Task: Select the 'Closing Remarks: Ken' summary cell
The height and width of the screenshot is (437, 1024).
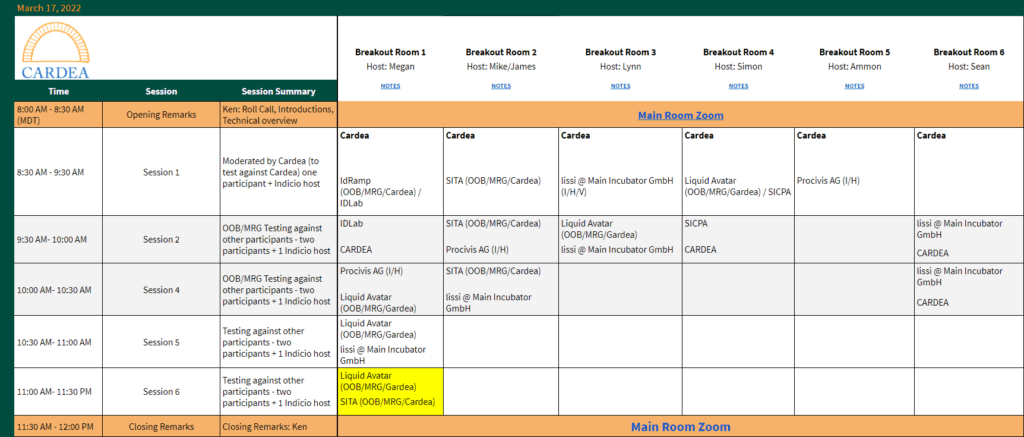Action: (x=278, y=427)
